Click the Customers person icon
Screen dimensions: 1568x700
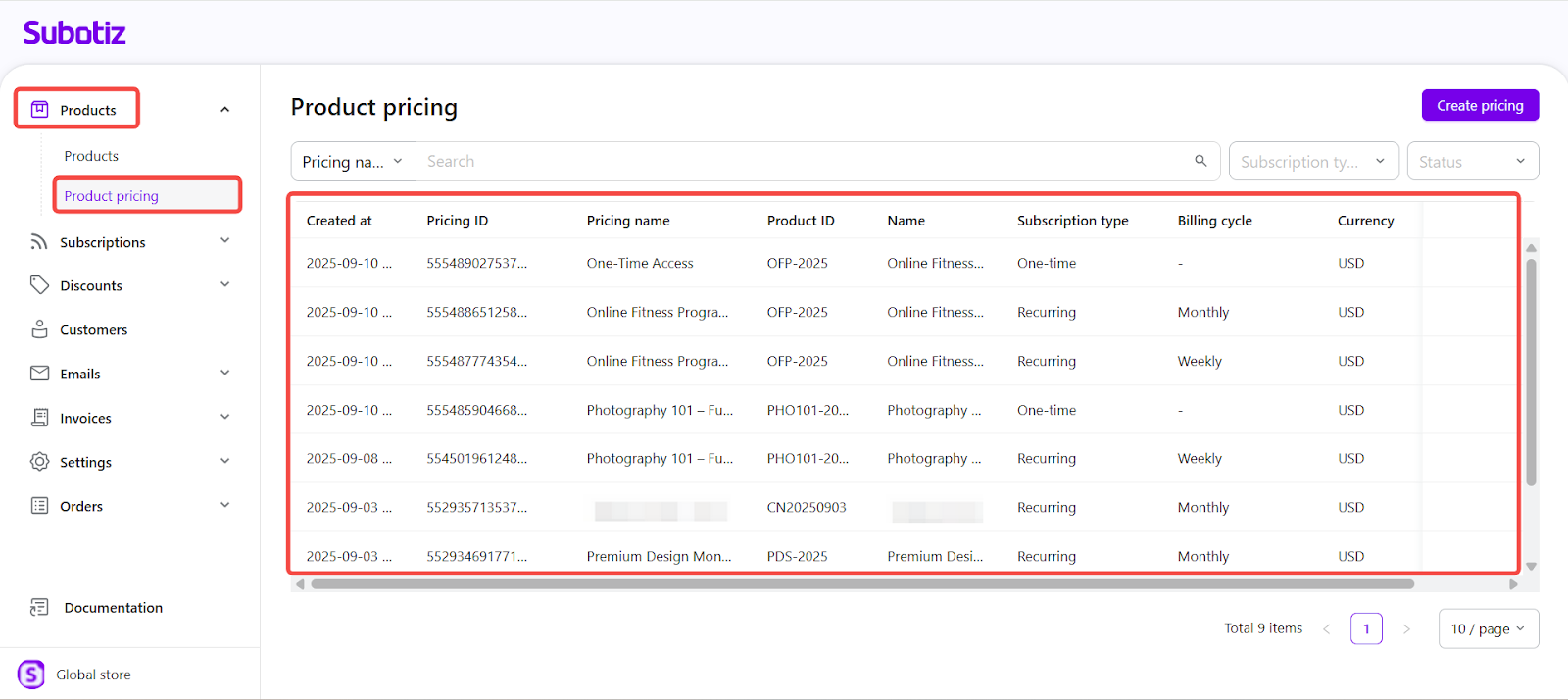pos(39,329)
